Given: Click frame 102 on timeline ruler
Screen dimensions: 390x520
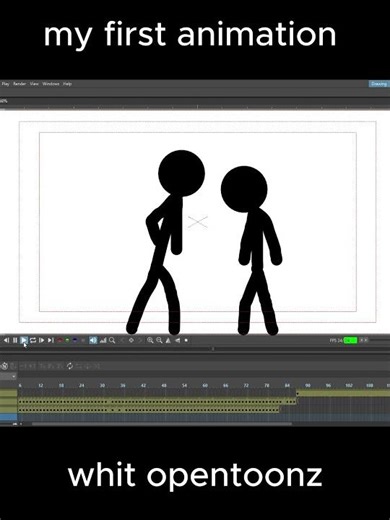Looking at the screenshot, I should pyautogui.click(x=349, y=385).
